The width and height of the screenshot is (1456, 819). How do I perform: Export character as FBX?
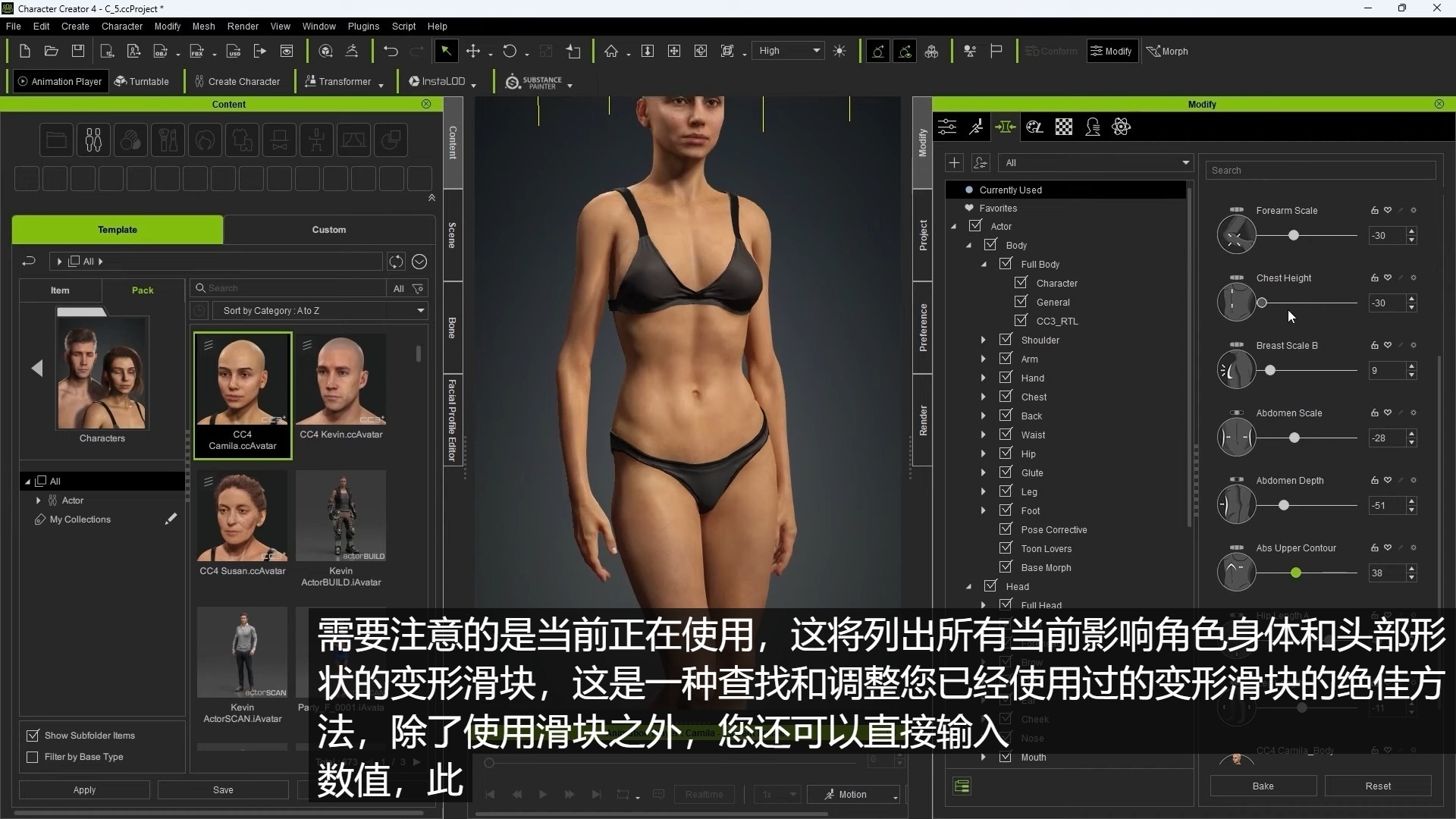(x=197, y=51)
